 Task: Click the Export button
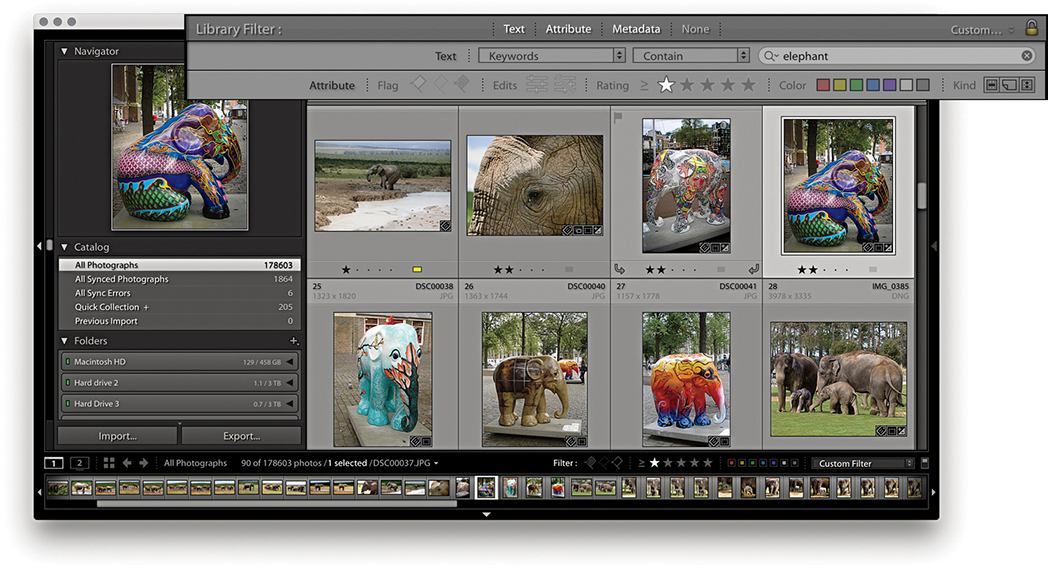[241, 436]
